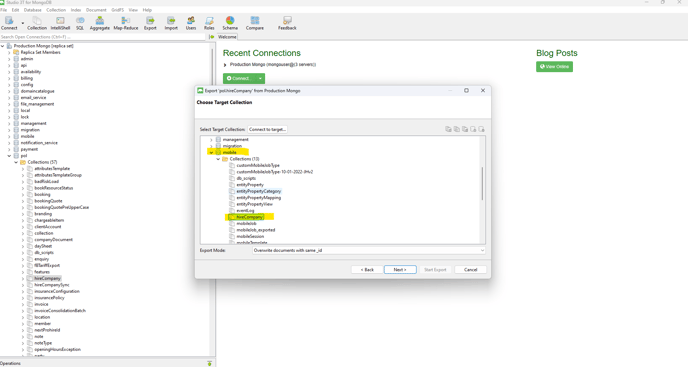The width and height of the screenshot is (688, 367).
Task: Select Replica Set Members node
Action: (x=40, y=52)
